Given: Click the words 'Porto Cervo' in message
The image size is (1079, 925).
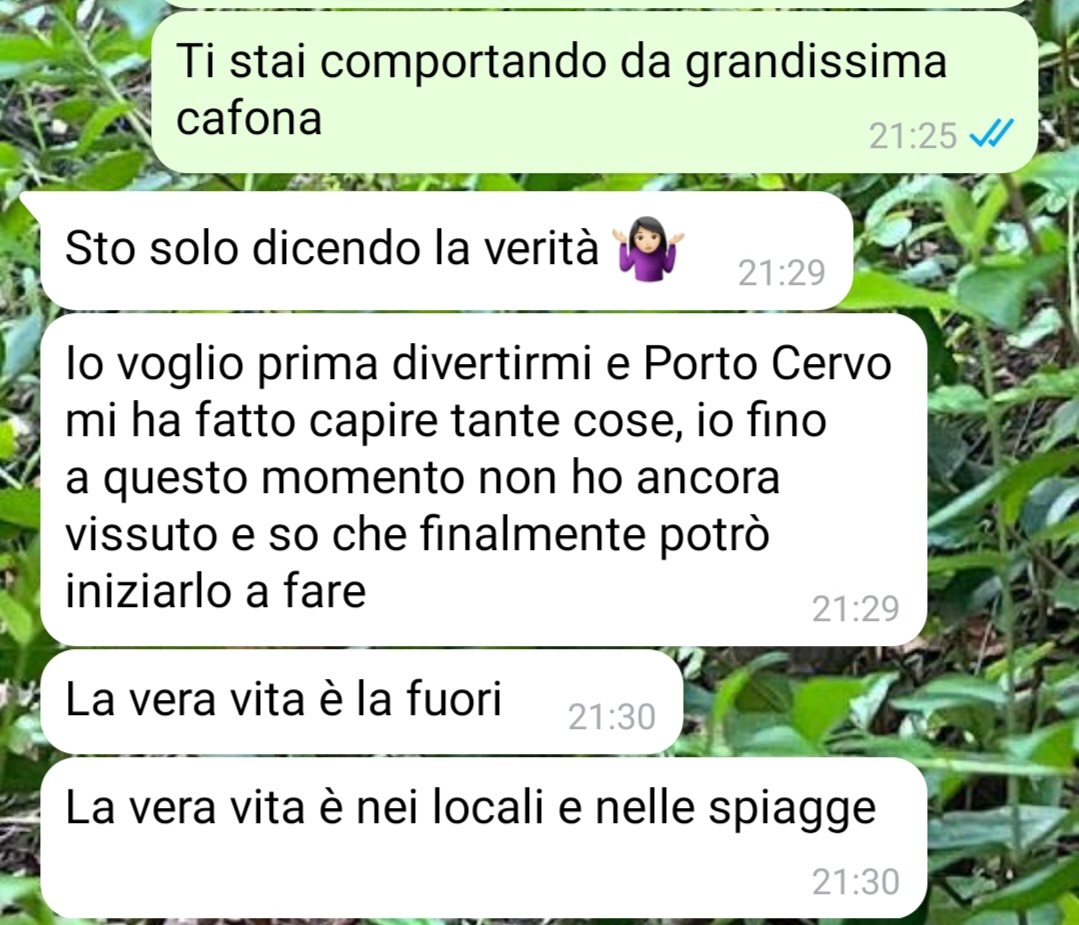Looking at the screenshot, I should tap(767, 363).
